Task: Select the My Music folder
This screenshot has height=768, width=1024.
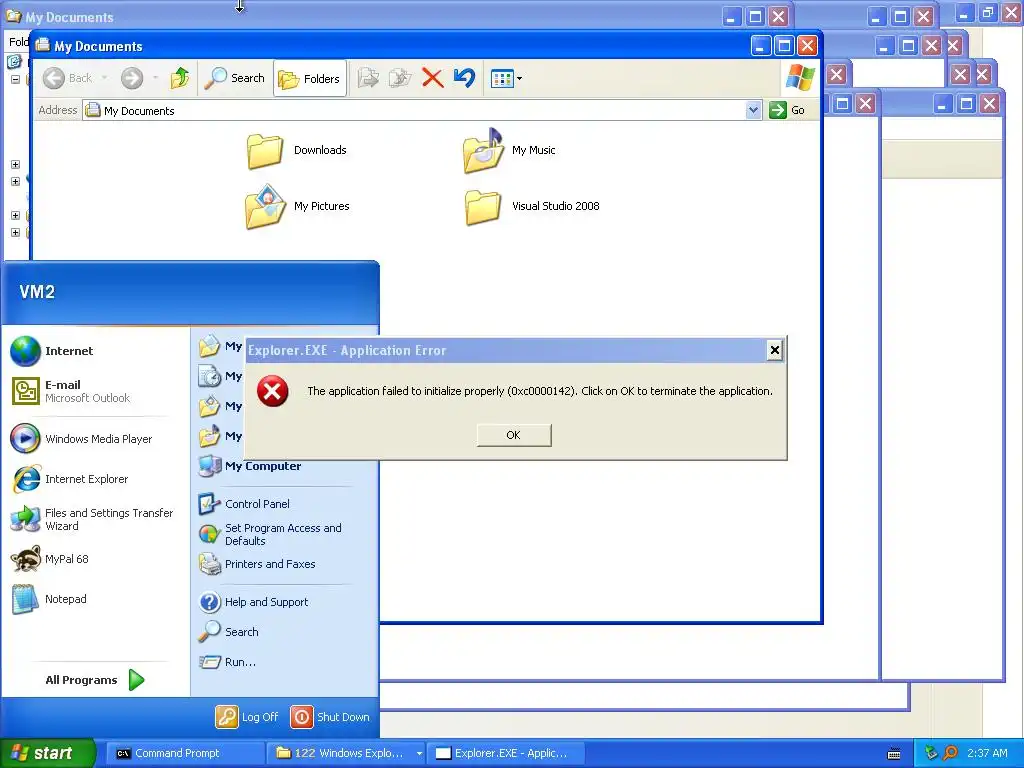Action: click(509, 151)
